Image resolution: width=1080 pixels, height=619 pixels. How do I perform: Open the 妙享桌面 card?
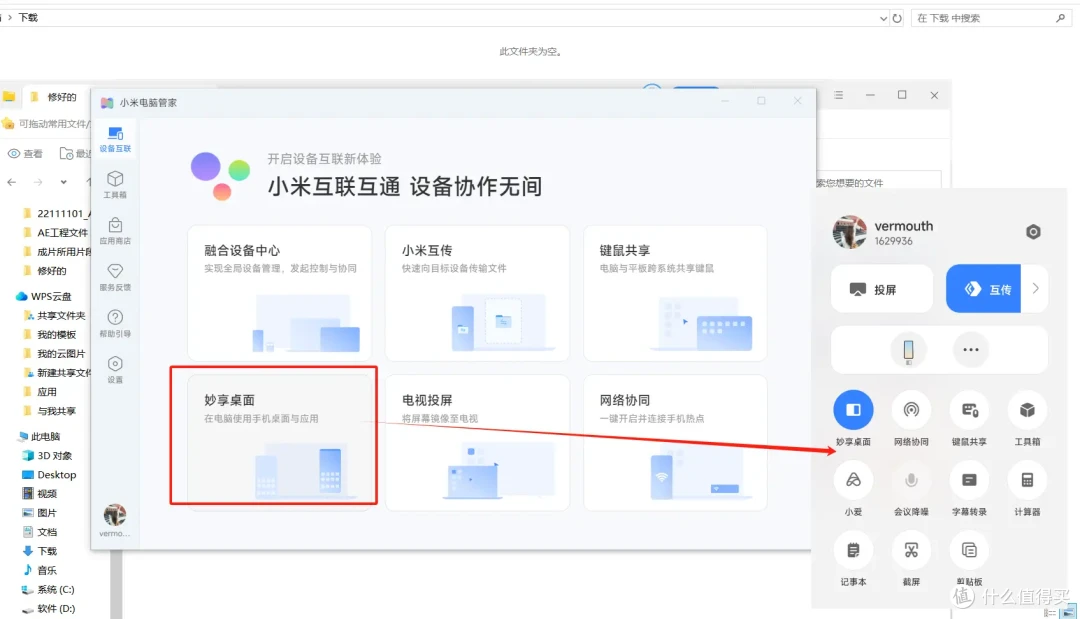pyautogui.click(x=280, y=442)
